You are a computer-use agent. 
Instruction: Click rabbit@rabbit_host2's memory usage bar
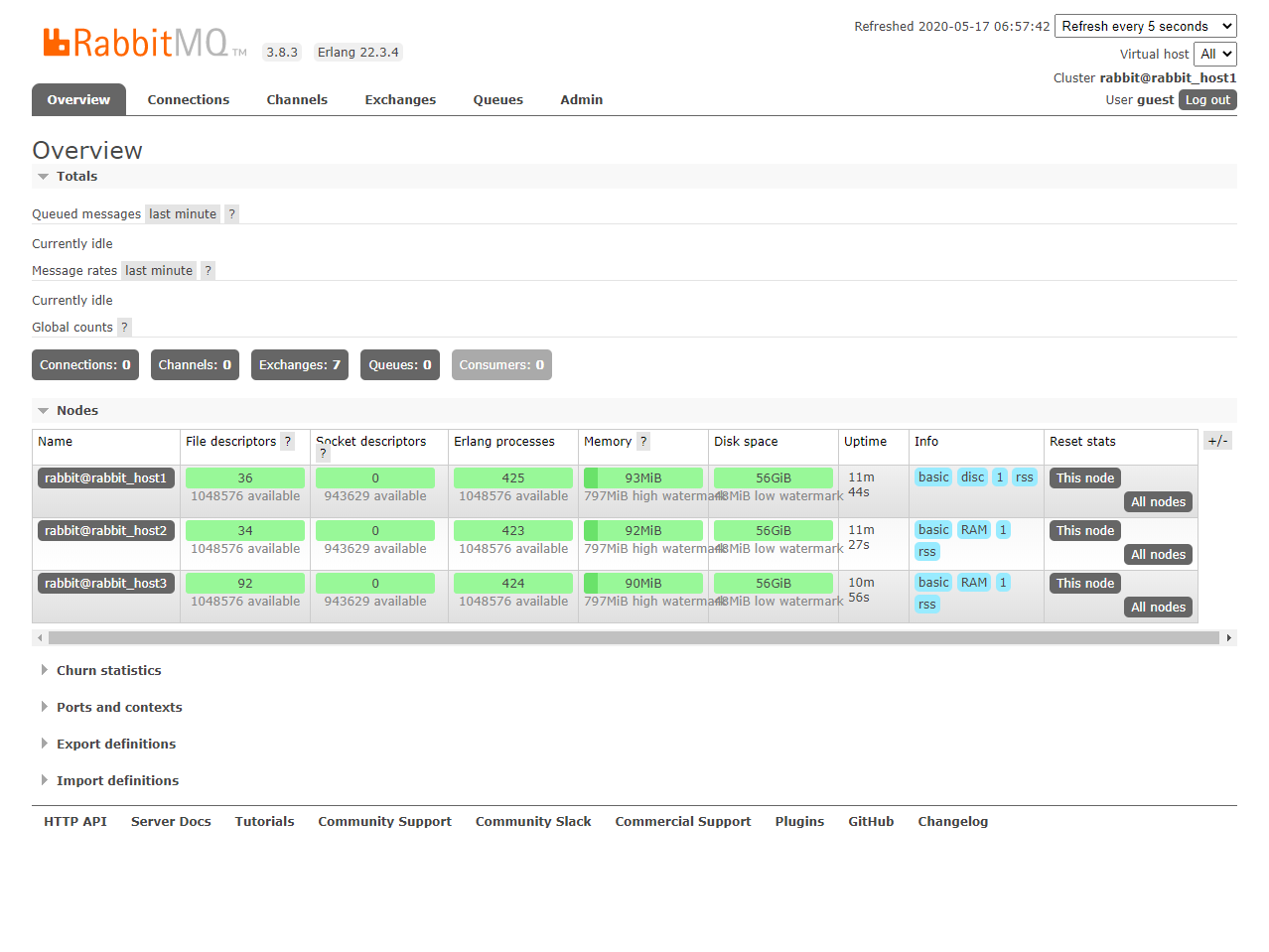[642, 529]
